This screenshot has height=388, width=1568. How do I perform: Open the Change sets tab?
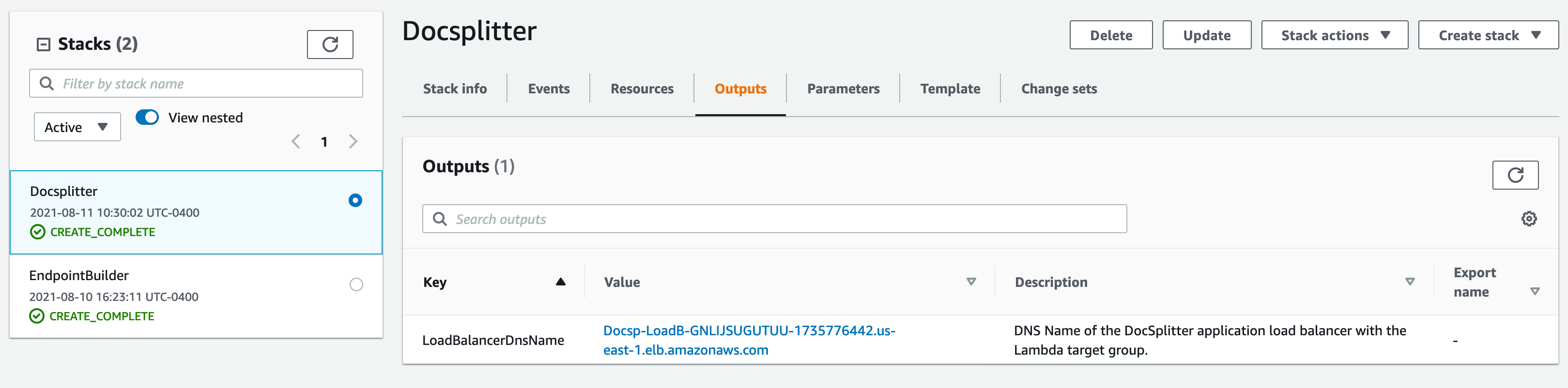pos(1059,89)
